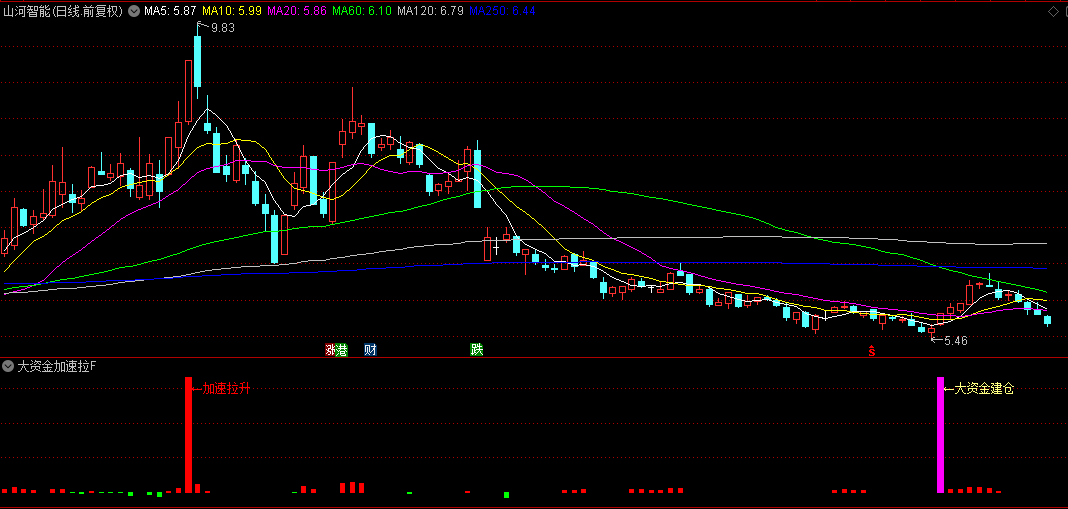Select the 山河智能(日线.前复权) chart title
The height and width of the screenshot is (509, 1068).
(63, 11)
